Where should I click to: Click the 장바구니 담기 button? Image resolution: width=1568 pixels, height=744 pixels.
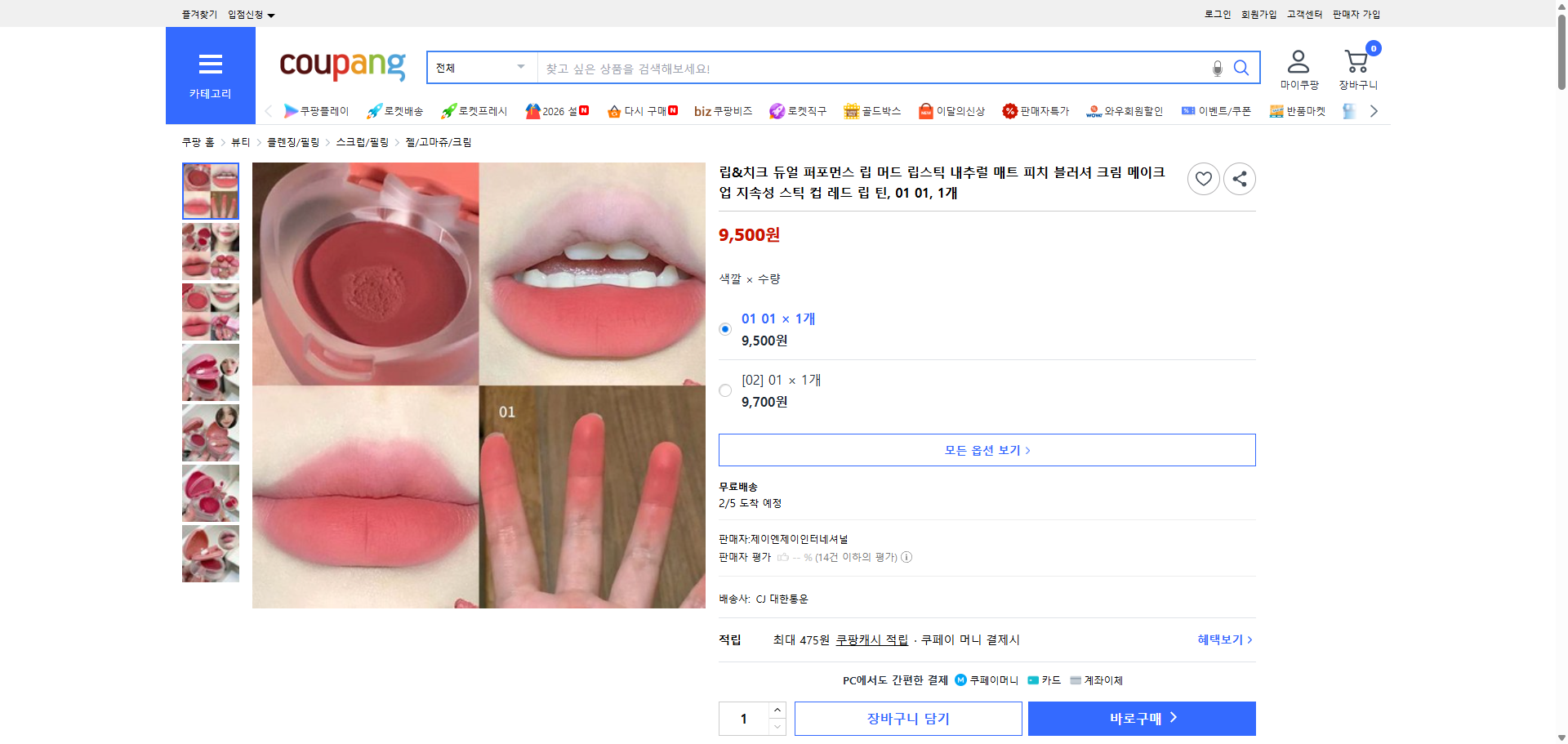907,718
